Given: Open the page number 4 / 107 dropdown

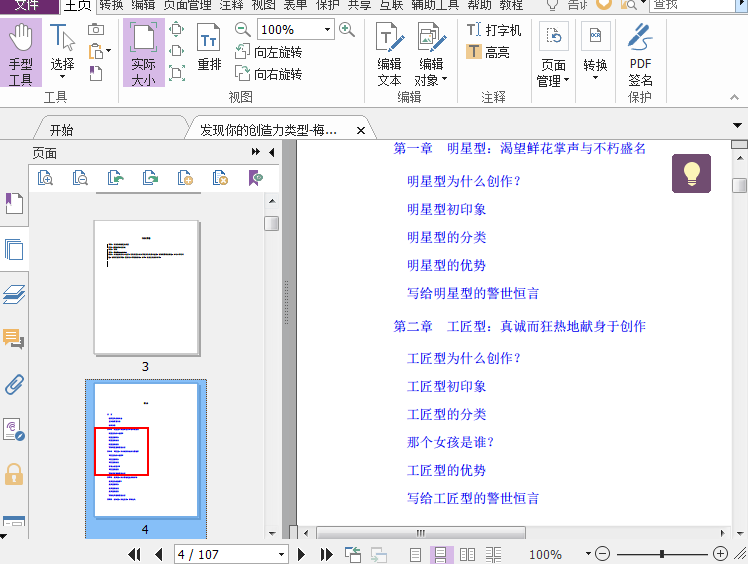Looking at the screenshot, I should pyautogui.click(x=281, y=554).
